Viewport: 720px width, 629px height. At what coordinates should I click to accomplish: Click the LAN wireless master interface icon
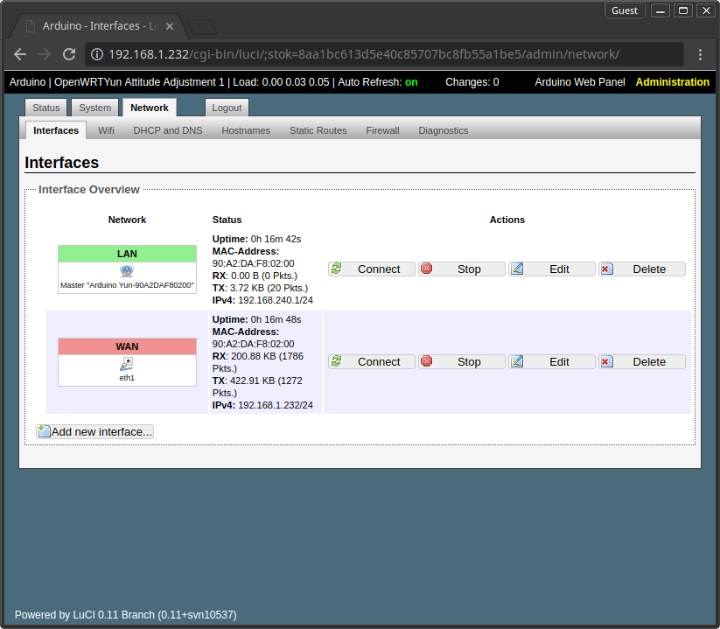[127, 271]
